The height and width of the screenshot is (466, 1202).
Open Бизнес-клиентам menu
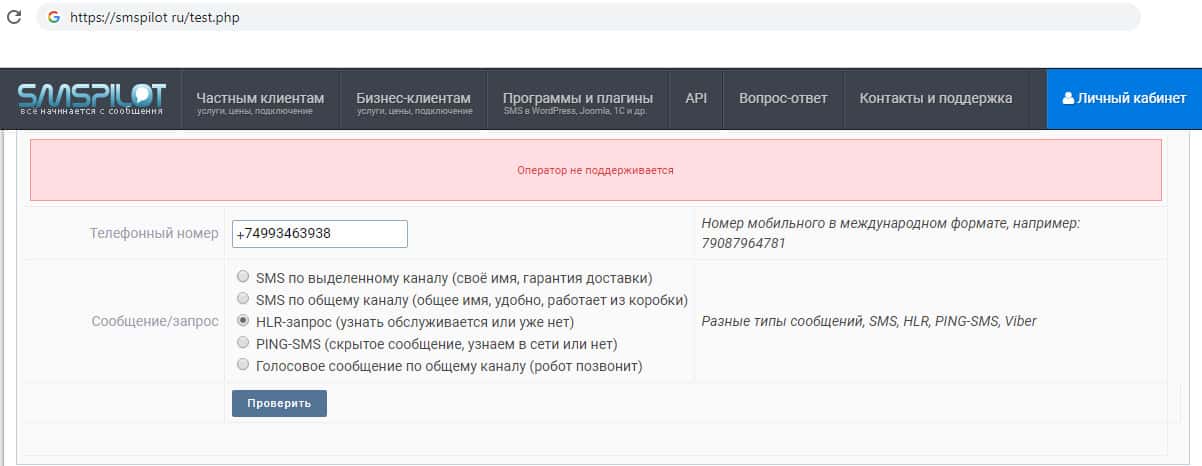coord(413,100)
